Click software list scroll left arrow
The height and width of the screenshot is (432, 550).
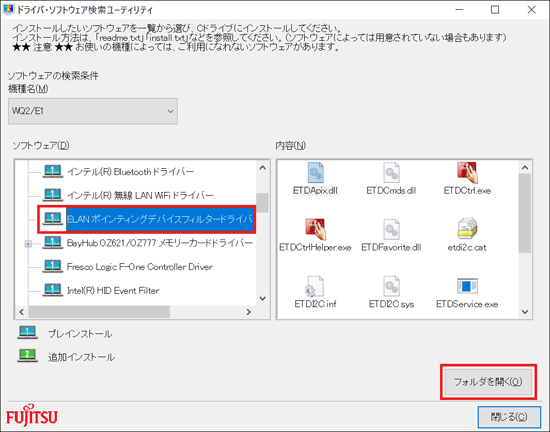[x=22, y=312]
